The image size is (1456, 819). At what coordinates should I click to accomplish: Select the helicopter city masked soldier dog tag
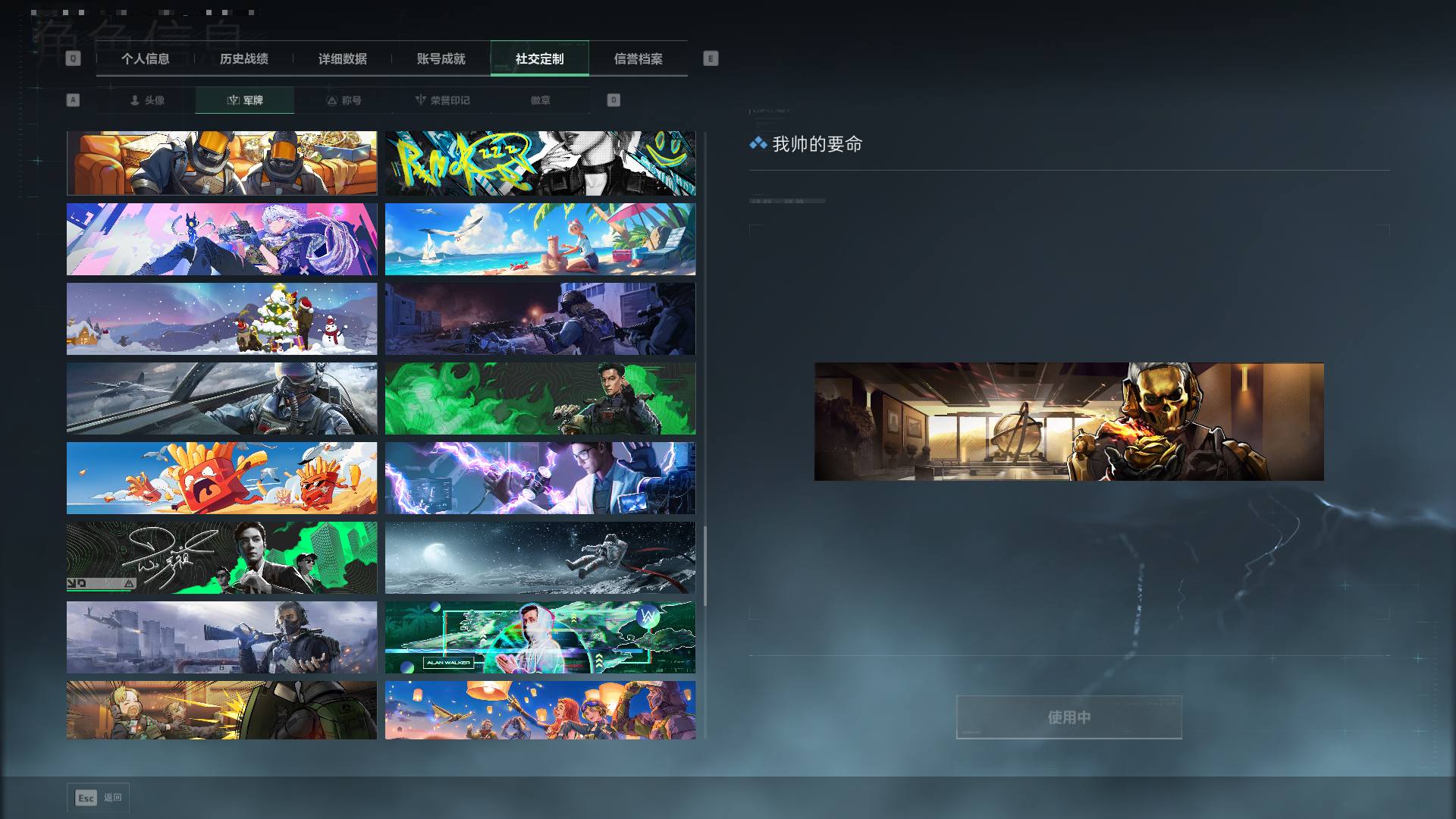click(221, 637)
